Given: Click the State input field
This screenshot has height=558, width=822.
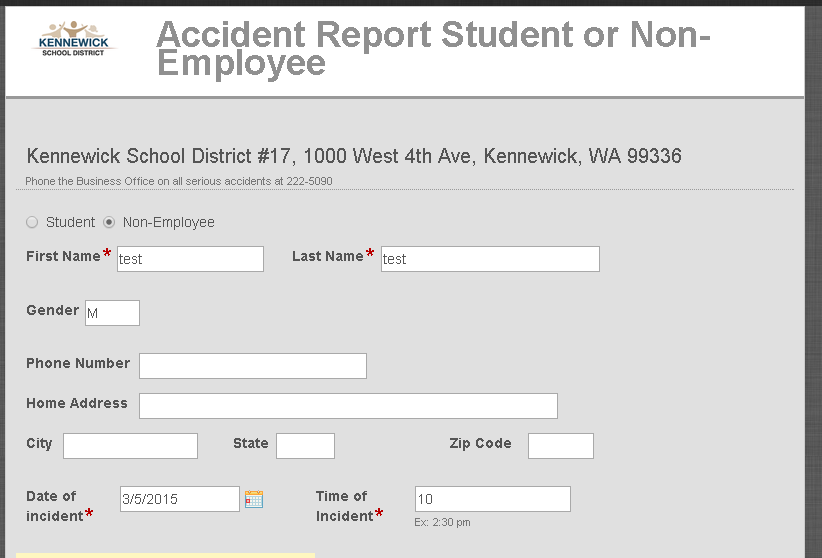Looking at the screenshot, I should click(x=305, y=446).
